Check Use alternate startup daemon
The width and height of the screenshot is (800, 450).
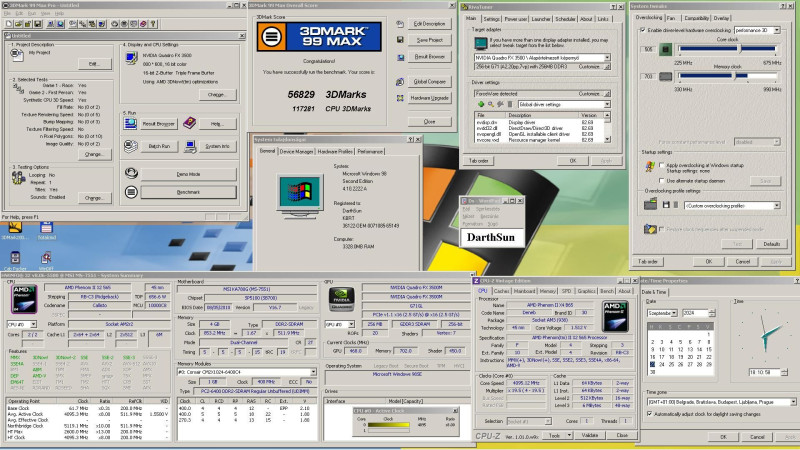coord(662,181)
